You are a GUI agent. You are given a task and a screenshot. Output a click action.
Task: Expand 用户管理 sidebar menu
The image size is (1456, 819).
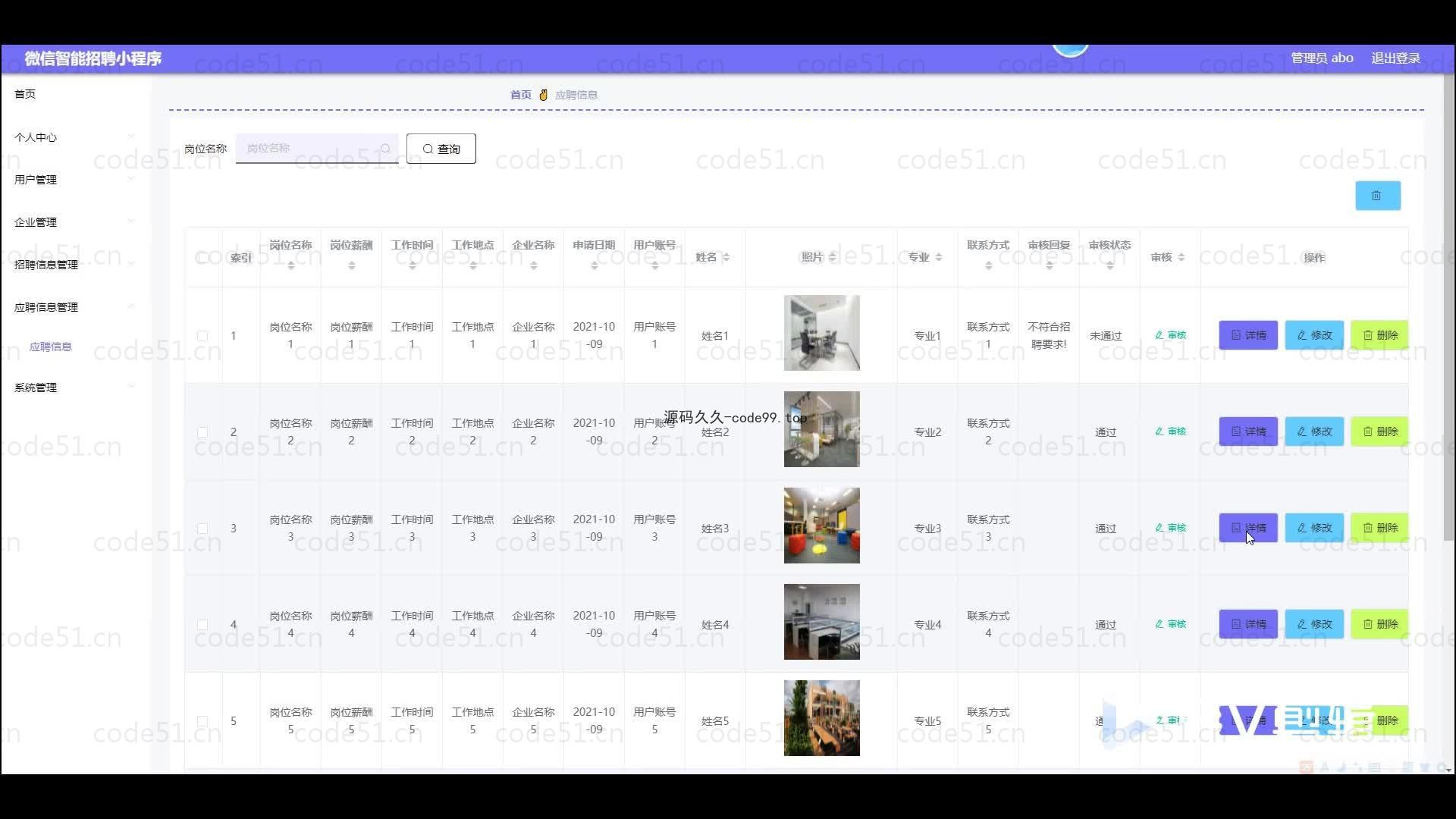coord(76,180)
